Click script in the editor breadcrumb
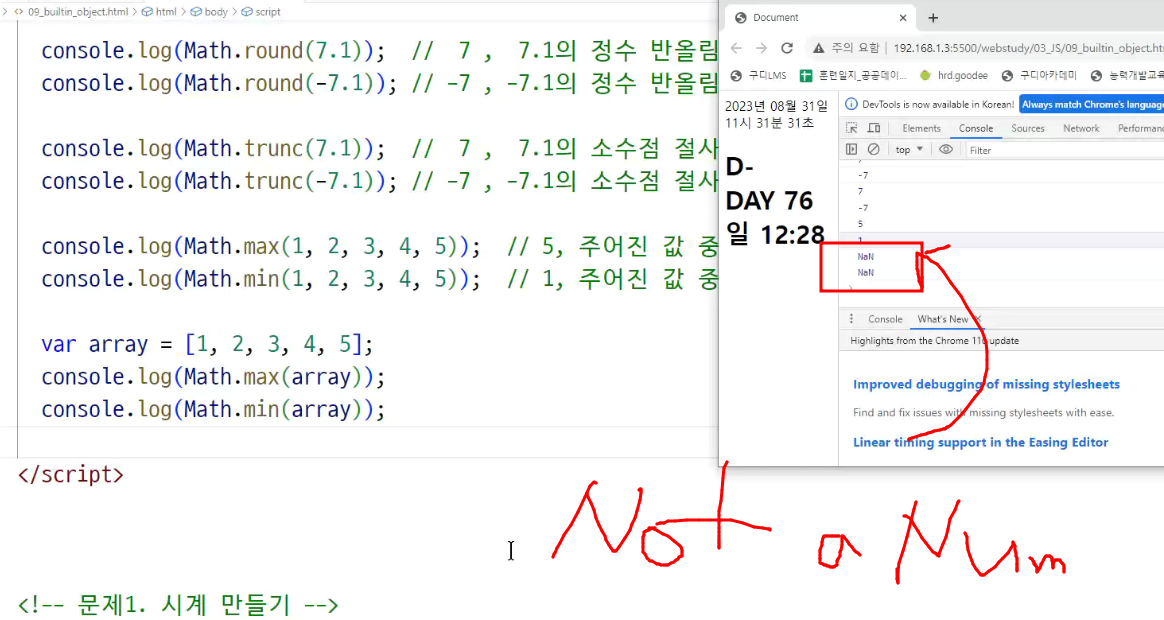 [x=261, y=12]
